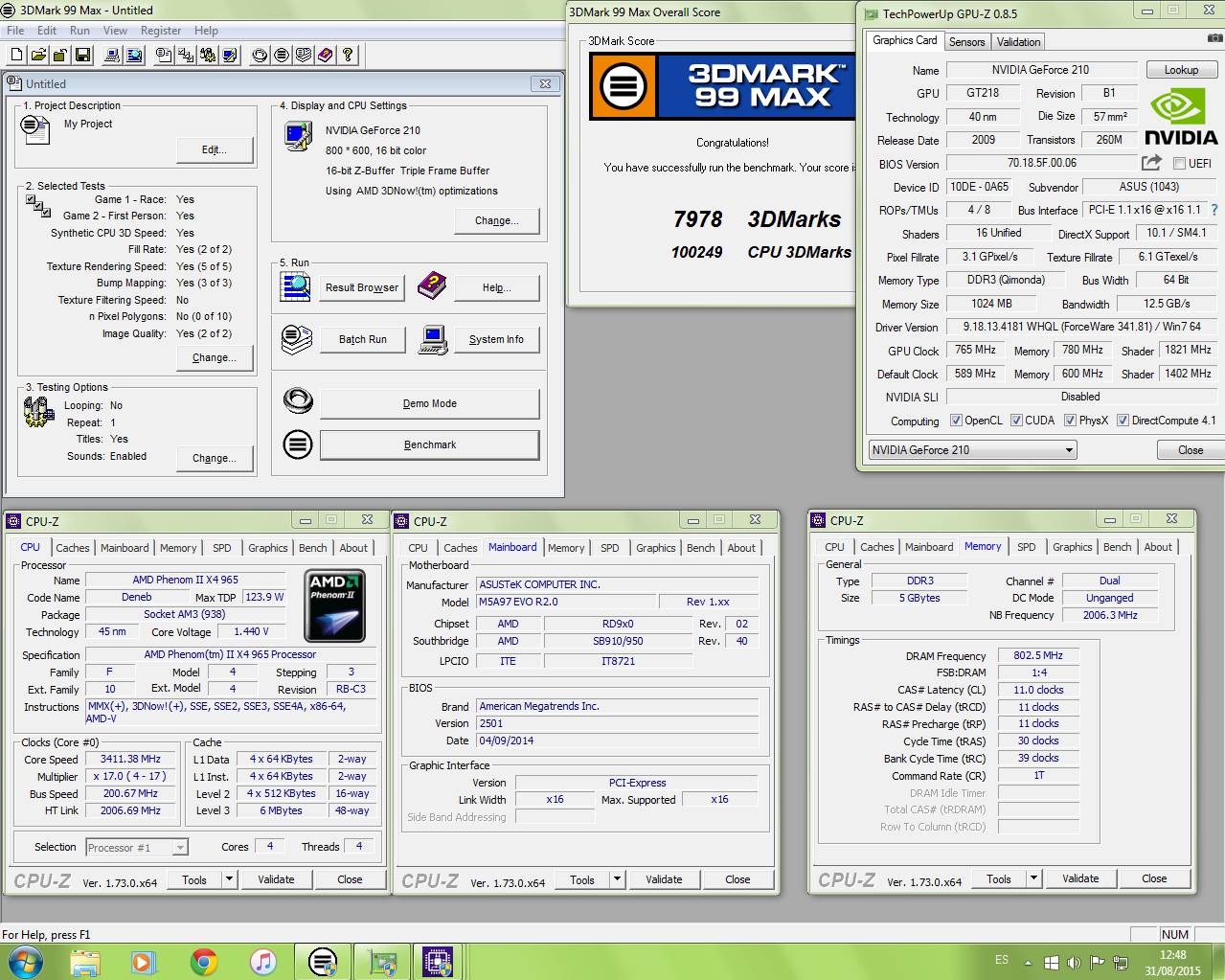Viewport: 1225px width, 980px height.
Task: Open the File menu in 3DMark
Action: 15,31
